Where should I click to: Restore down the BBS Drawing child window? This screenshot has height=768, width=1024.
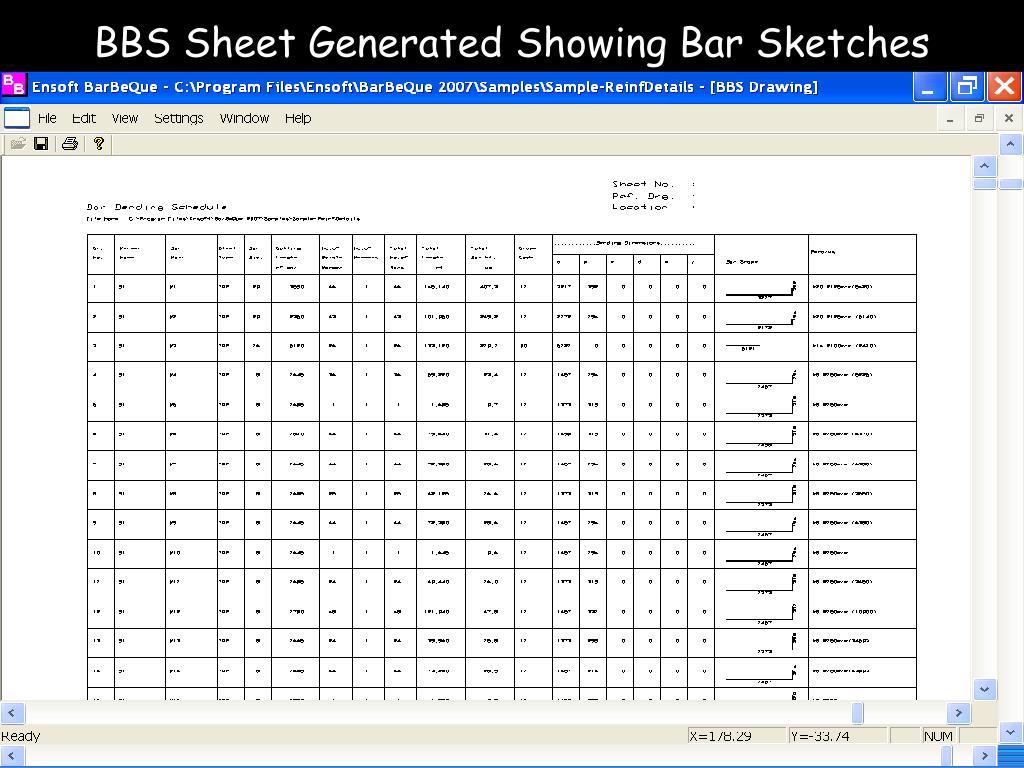point(979,119)
